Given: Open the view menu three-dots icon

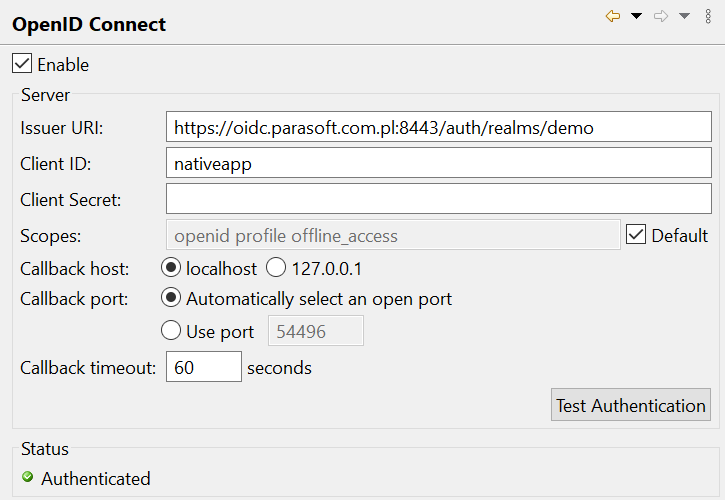Looking at the screenshot, I should point(708,16).
